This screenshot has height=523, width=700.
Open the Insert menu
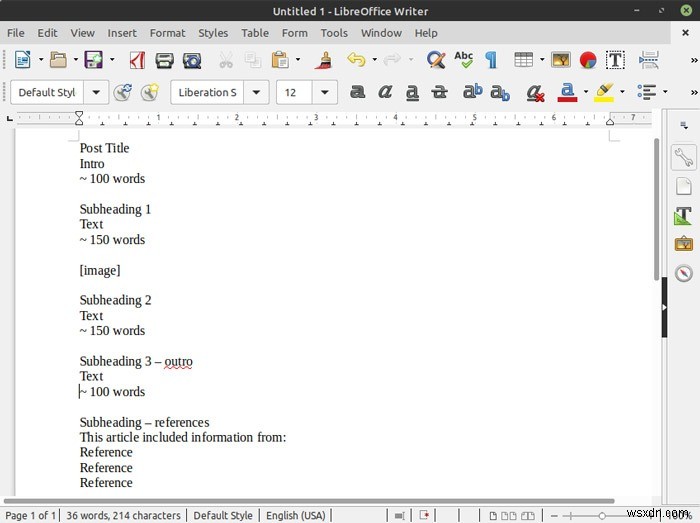pyautogui.click(x=122, y=33)
